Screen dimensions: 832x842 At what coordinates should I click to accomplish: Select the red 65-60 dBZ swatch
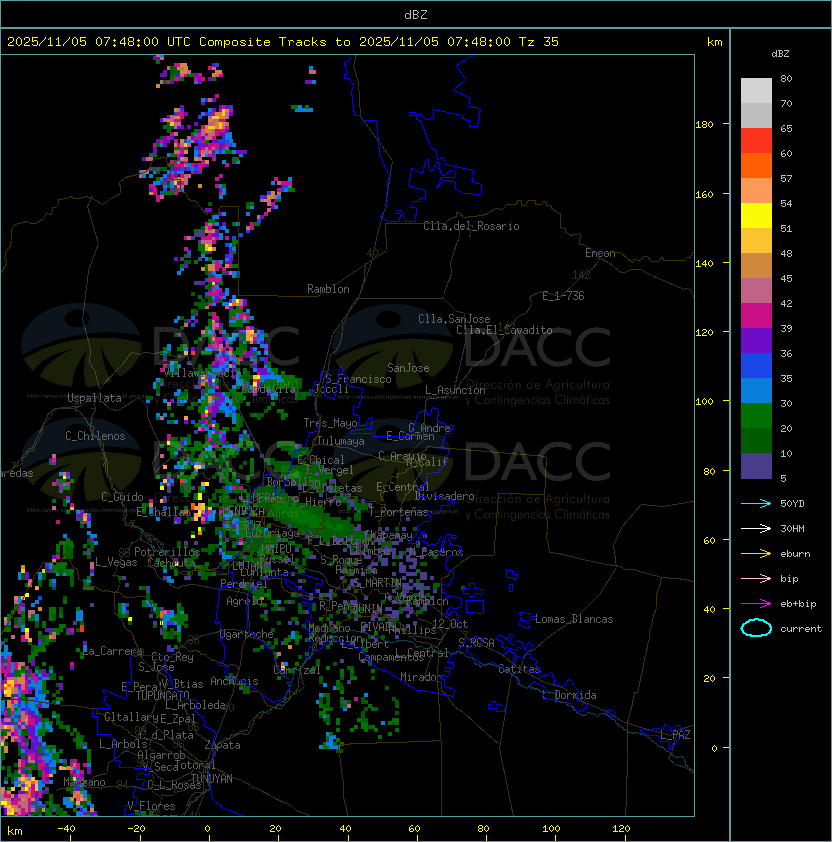point(756,141)
